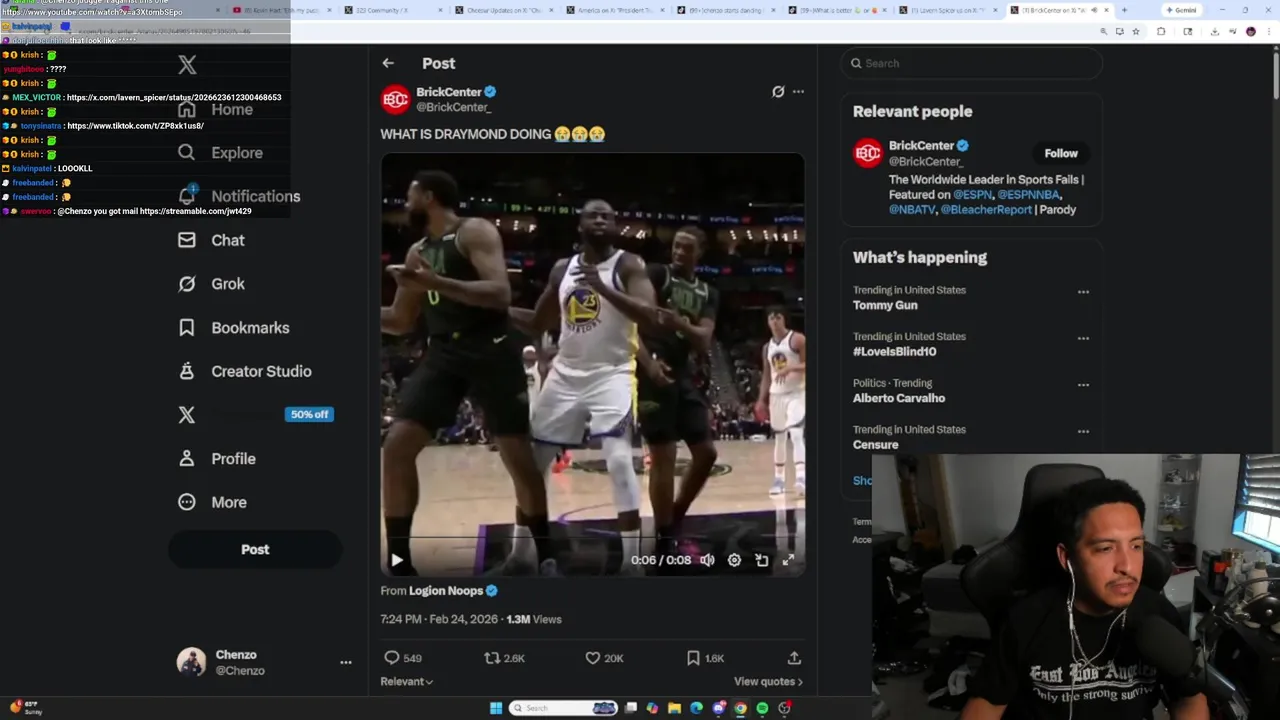Open the Logion Noops source link
This screenshot has width=1280, height=720.
point(446,591)
